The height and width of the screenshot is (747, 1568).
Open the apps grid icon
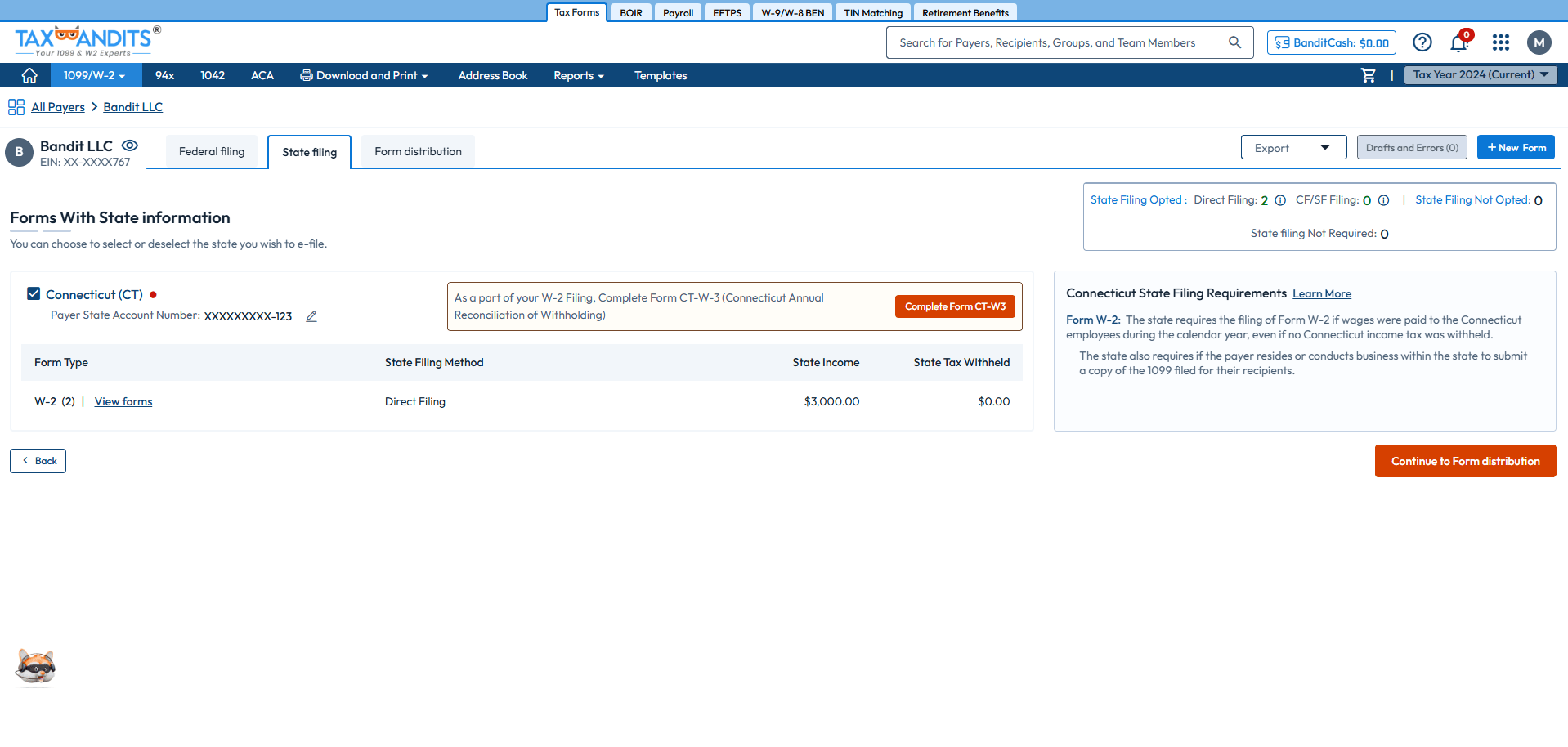[x=1501, y=42]
